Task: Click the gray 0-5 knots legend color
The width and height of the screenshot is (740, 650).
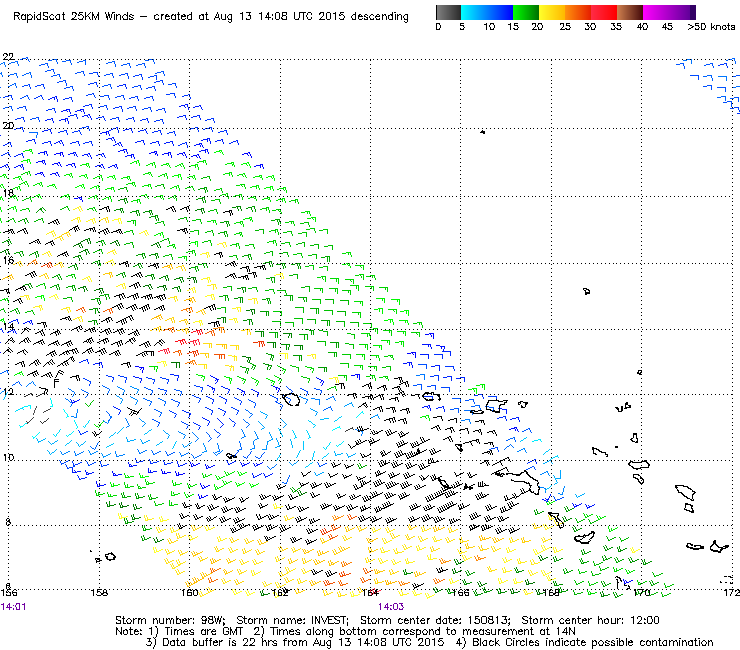Action: pos(448,12)
